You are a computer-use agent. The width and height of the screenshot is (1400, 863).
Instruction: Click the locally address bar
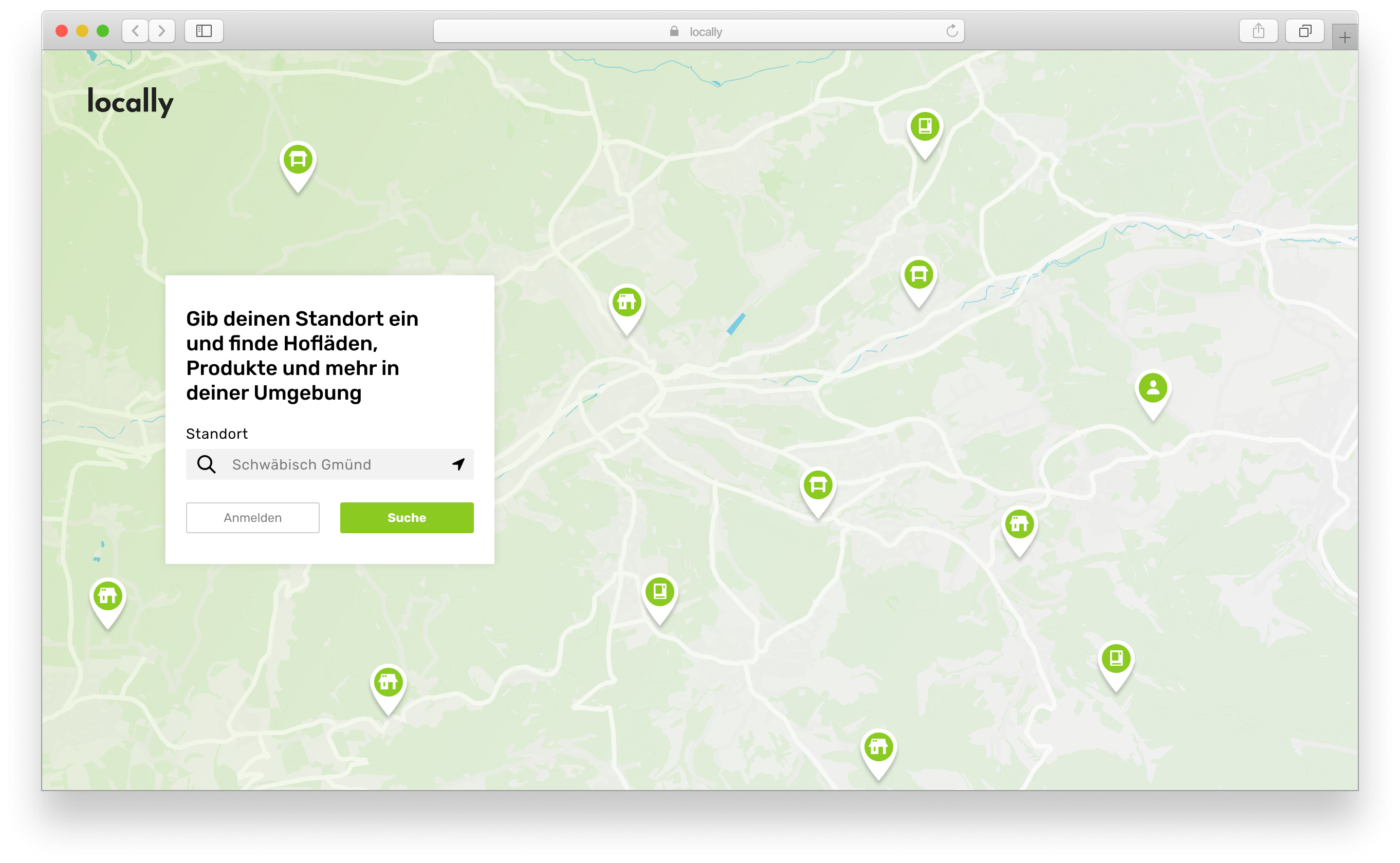coord(698,31)
